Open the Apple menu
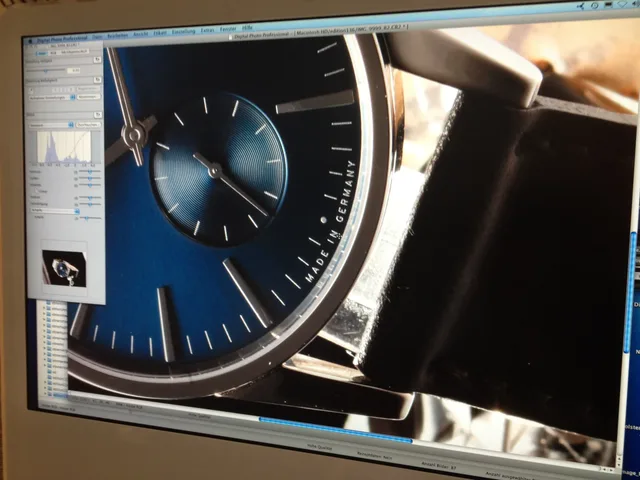The width and height of the screenshot is (640, 480). tap(29, 40)
